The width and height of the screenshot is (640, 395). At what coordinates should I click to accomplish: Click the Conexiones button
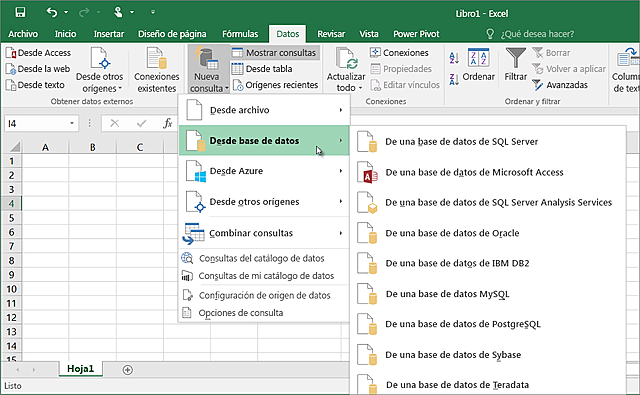click(399, 53)
